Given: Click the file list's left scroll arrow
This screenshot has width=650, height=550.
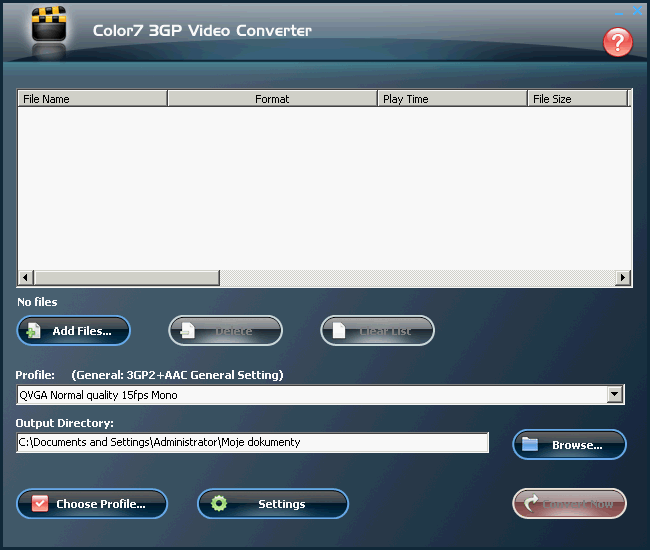Looking at the screenshot, I should (x=26, y=277).
